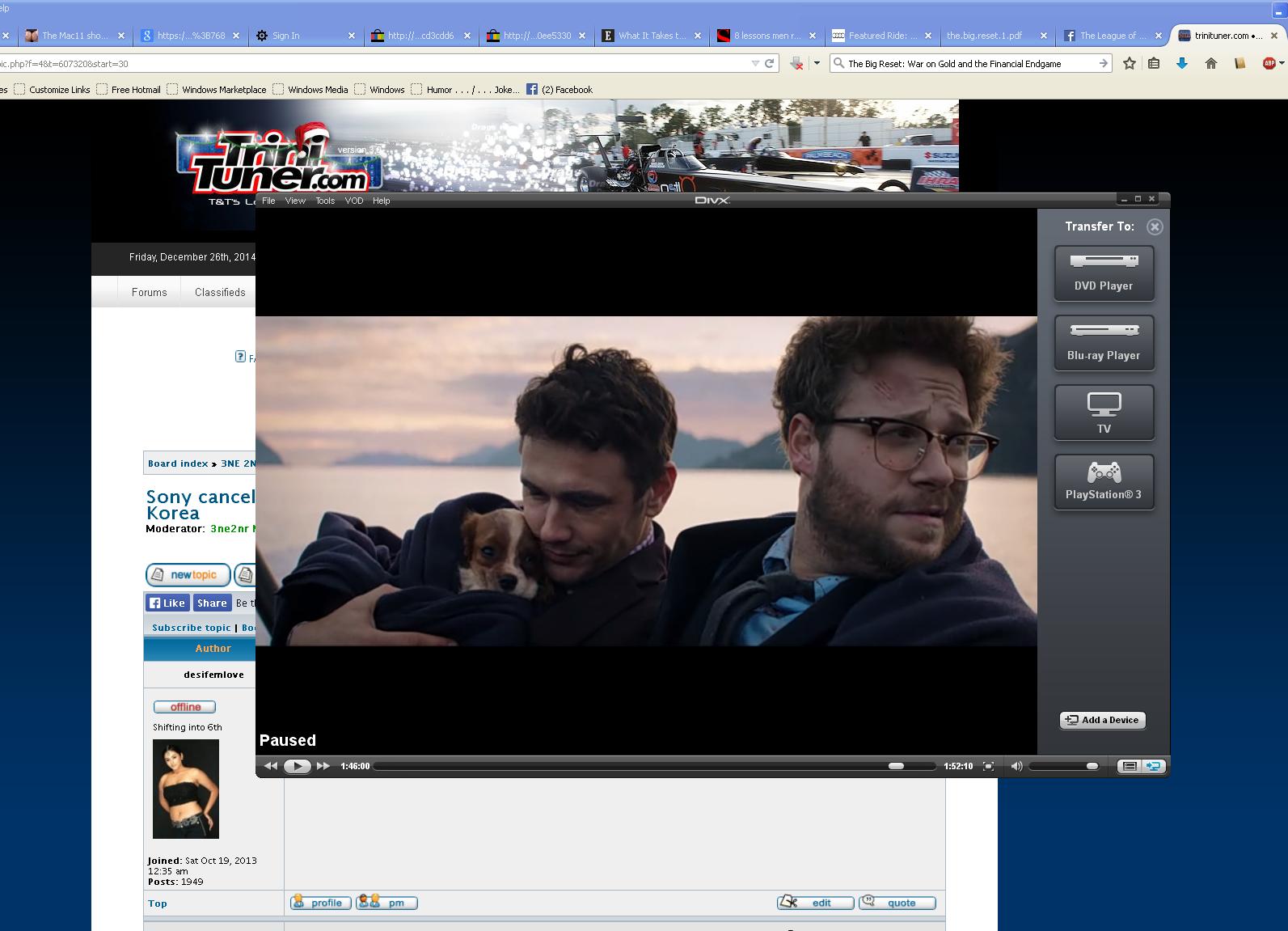Start a new topic on the forum

[188, 575]
